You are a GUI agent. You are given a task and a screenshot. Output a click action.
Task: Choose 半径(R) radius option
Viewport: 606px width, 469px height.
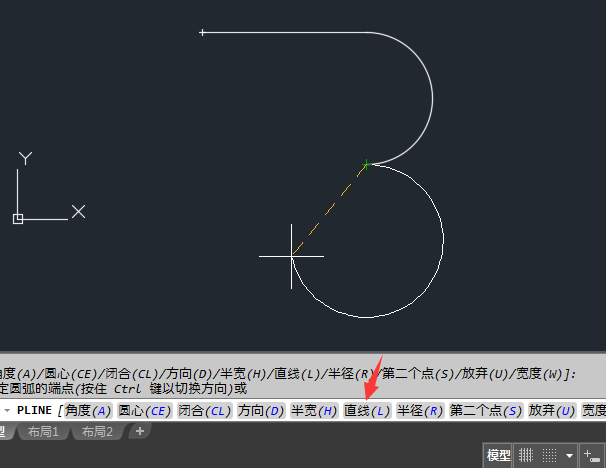tap(420, 410)
